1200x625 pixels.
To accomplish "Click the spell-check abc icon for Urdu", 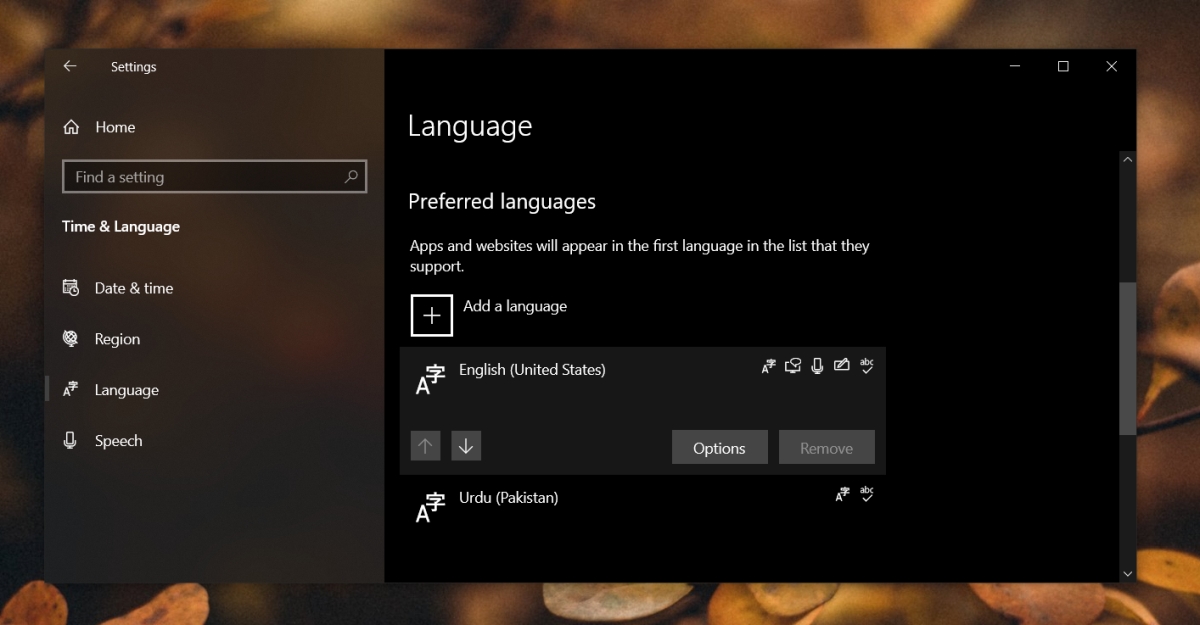I will (x=867, y=494).
